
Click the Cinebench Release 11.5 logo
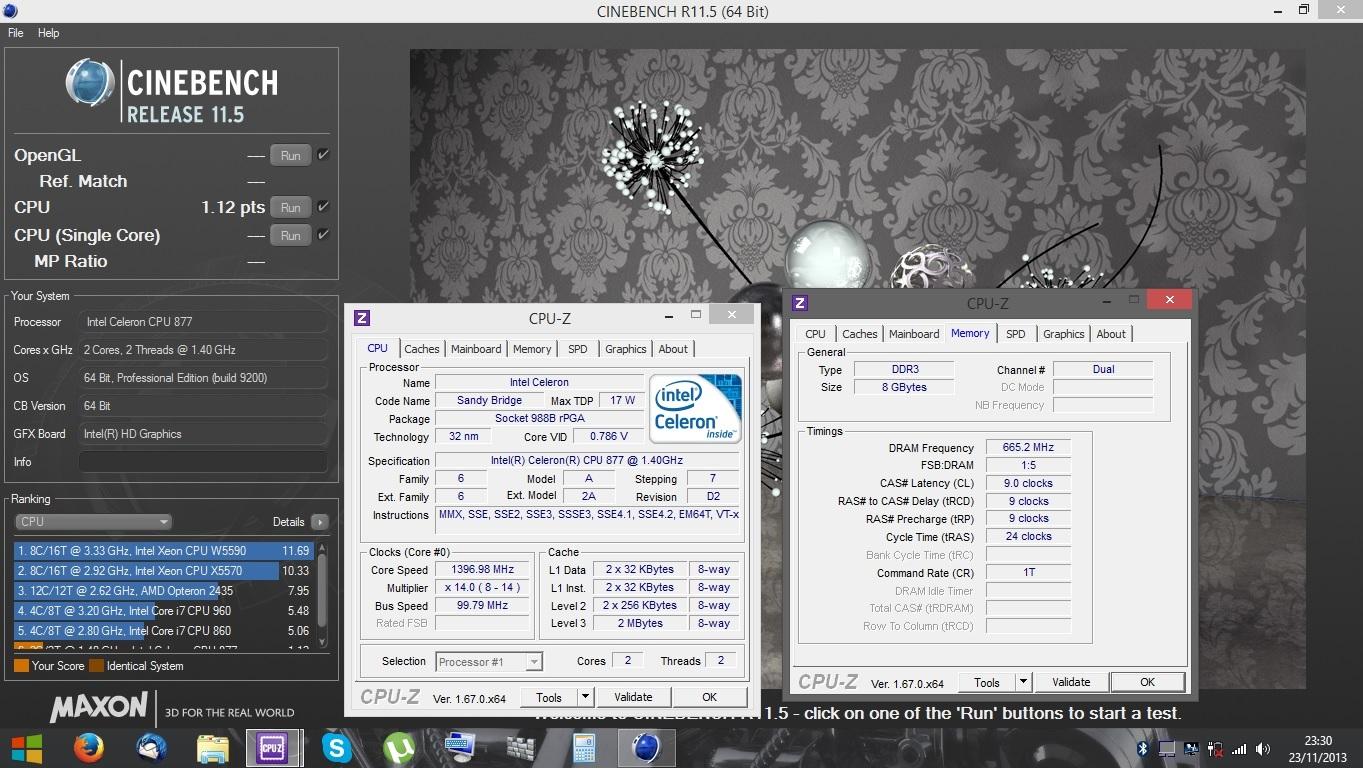pyautogui.click(x=172, y=92)
